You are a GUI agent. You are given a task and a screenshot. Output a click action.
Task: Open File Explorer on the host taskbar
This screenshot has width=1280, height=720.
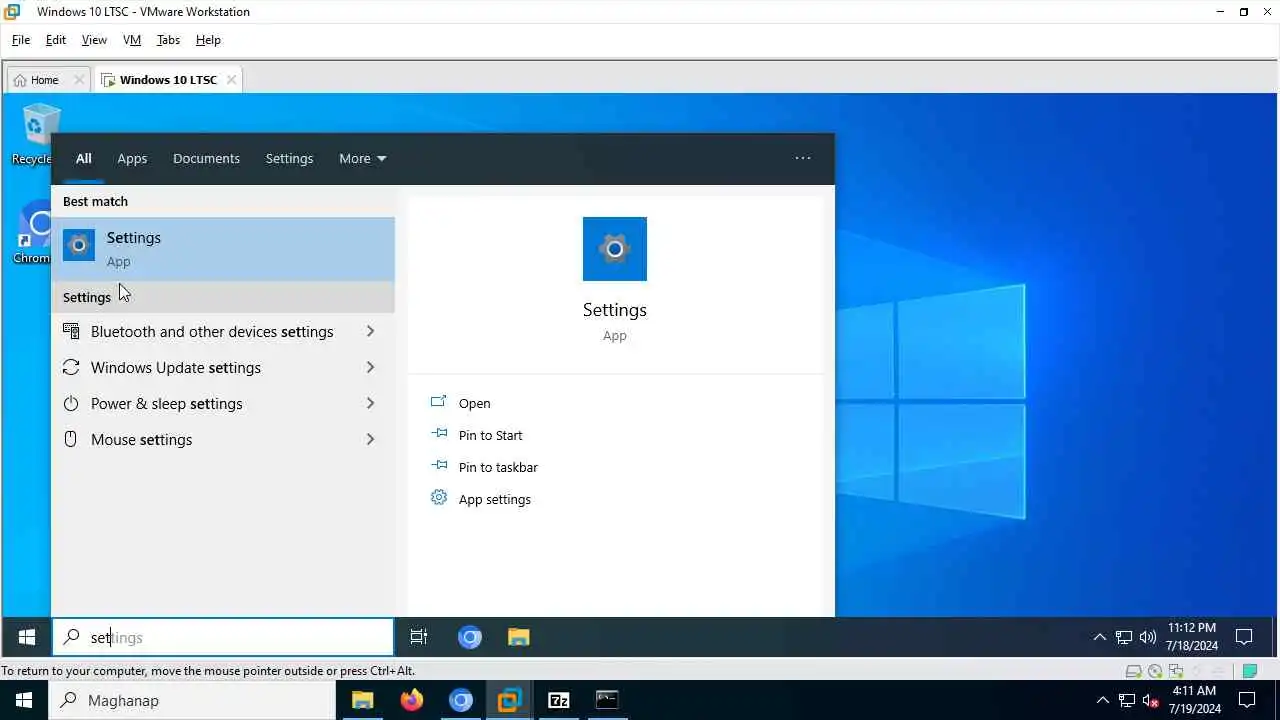pos(362,700)
